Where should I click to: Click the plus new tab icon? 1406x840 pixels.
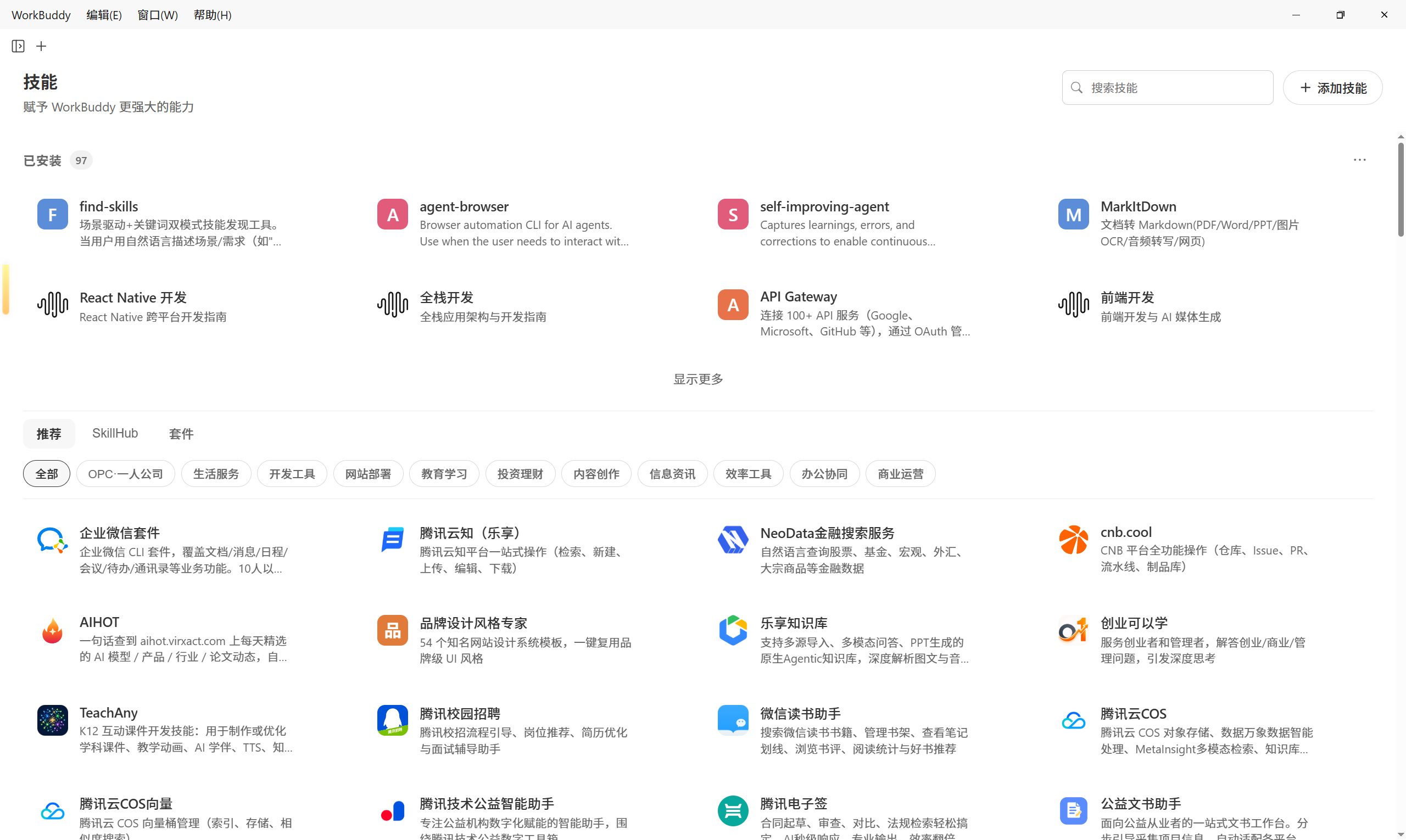pos(41,46)
